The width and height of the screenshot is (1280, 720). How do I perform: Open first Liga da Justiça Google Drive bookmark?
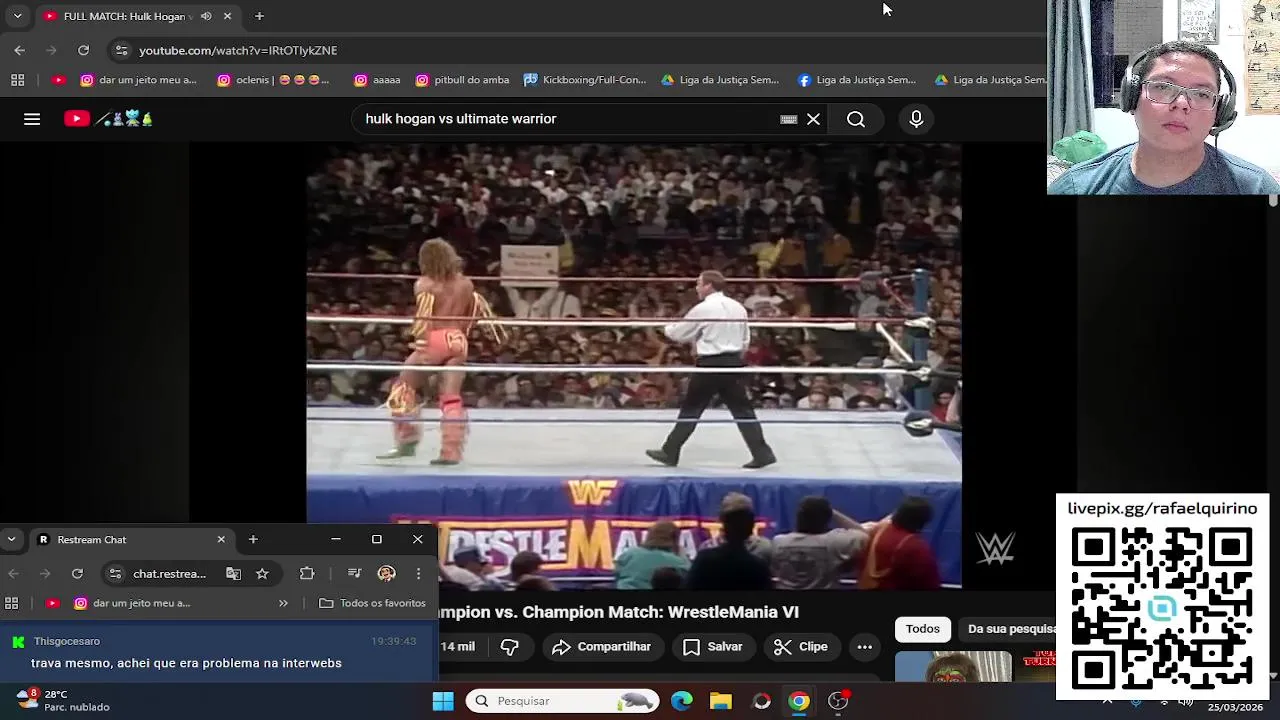720,80
